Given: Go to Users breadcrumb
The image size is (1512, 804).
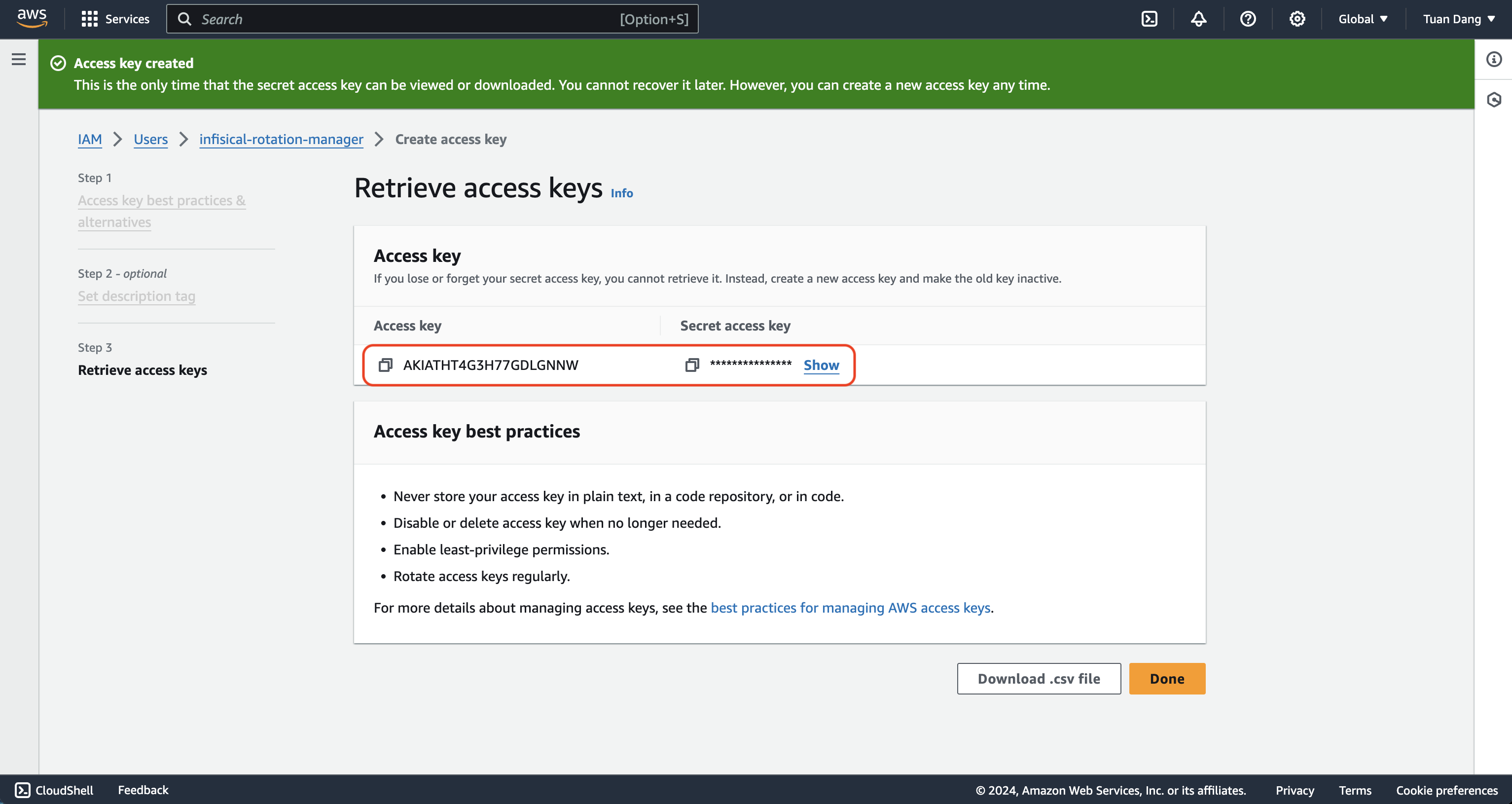Looking at the screenshot, I should coord(151,139).
